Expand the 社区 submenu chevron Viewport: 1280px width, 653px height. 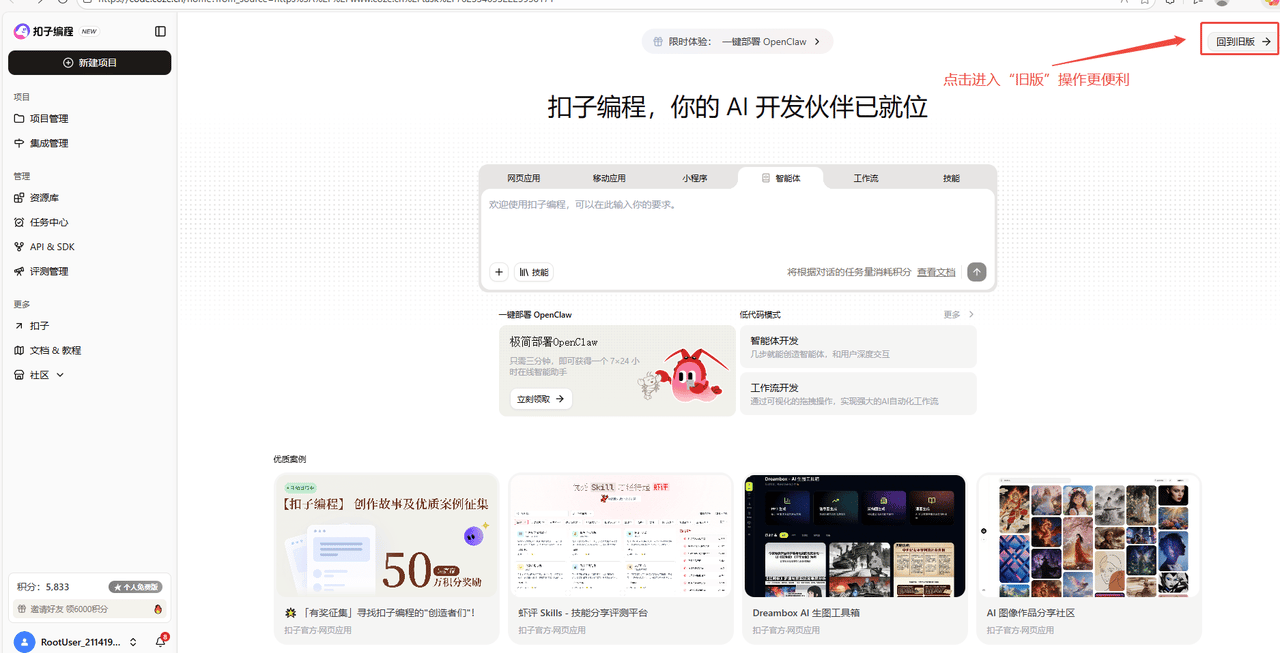60,375
